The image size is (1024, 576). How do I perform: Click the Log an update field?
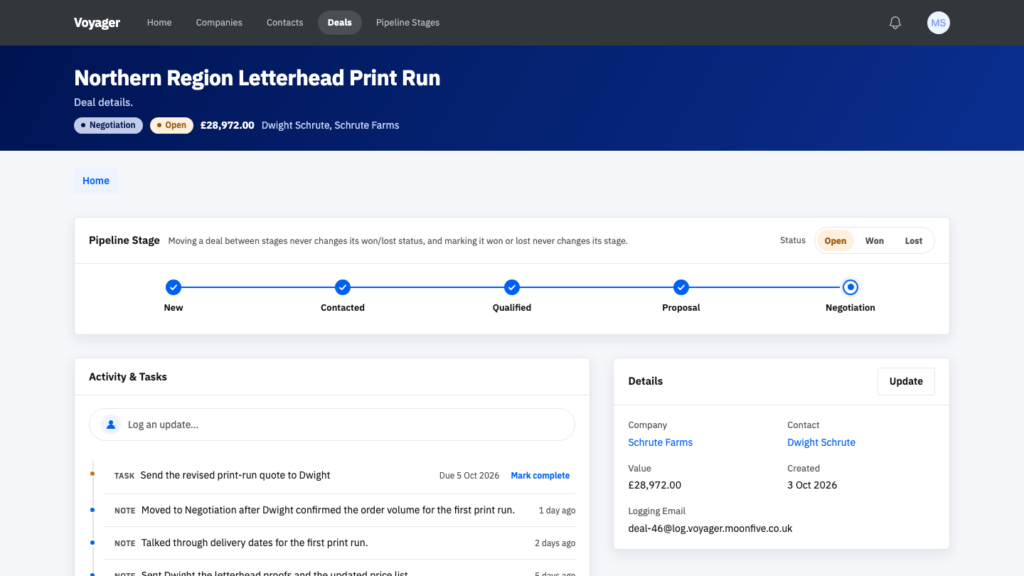point(332,424)
